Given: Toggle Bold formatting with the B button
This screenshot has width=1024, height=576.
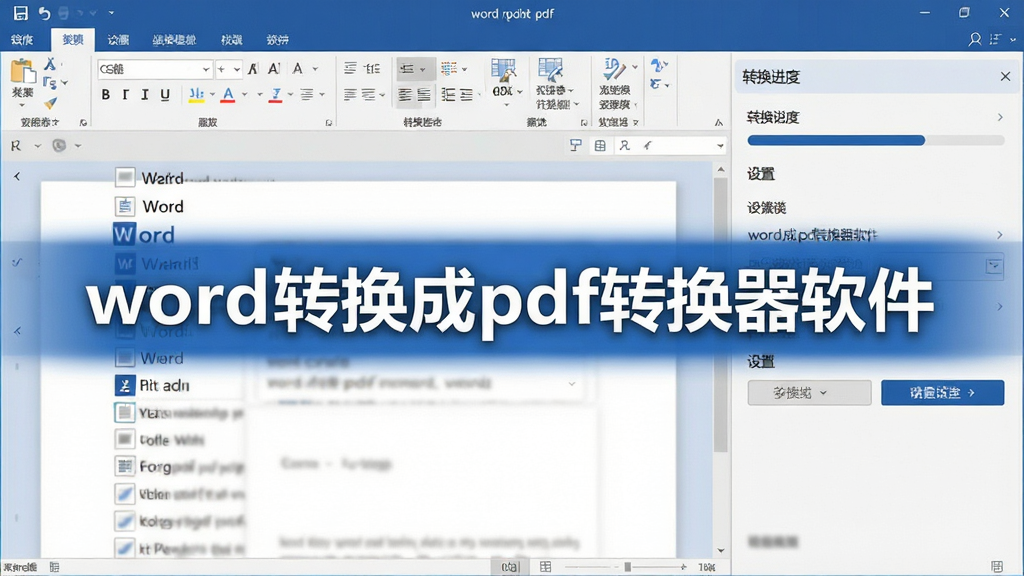Looking at the screenshot, I should coord(106,95).
